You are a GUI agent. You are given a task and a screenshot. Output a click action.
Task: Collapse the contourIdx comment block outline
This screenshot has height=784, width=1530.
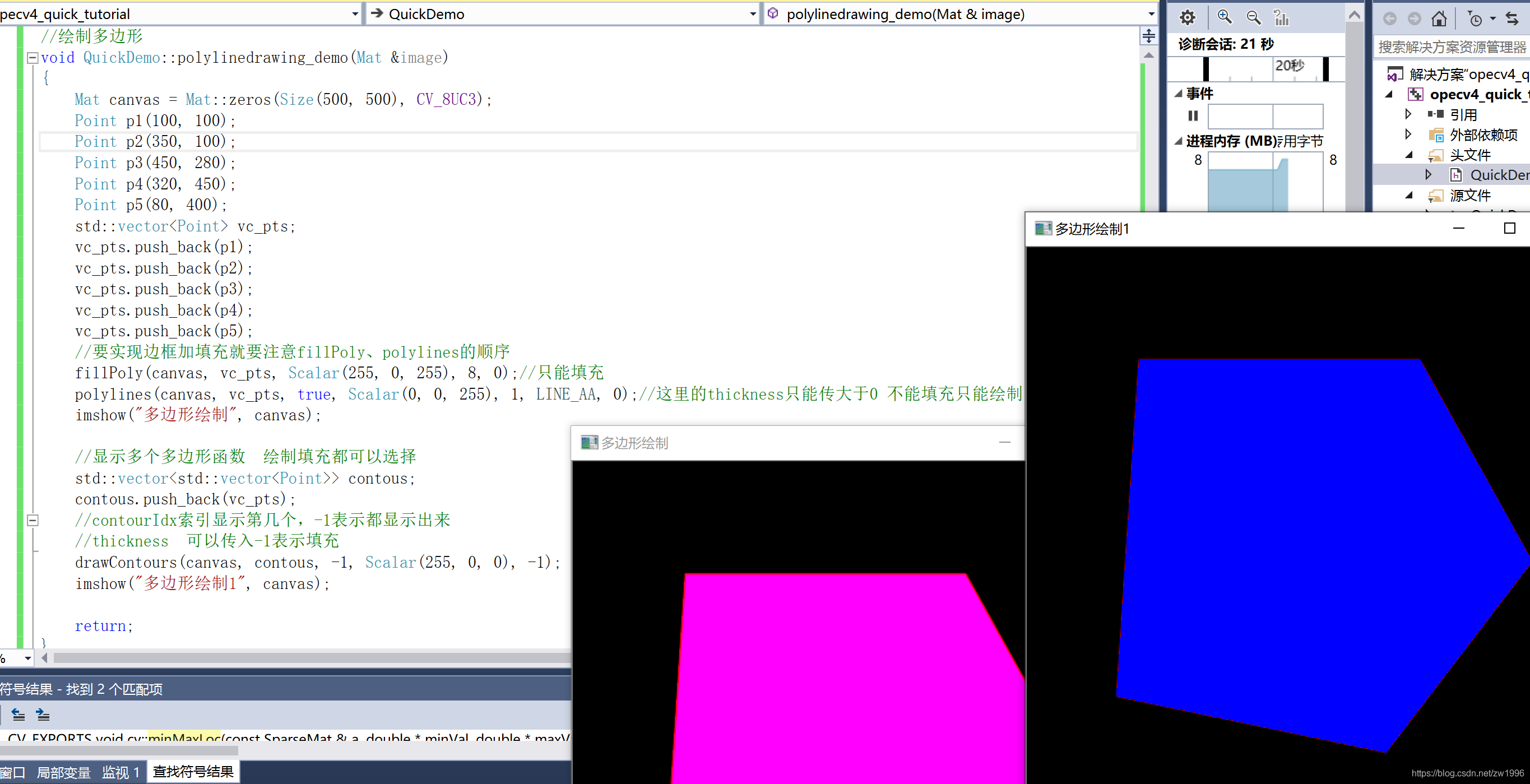click(x=33, y=520)
